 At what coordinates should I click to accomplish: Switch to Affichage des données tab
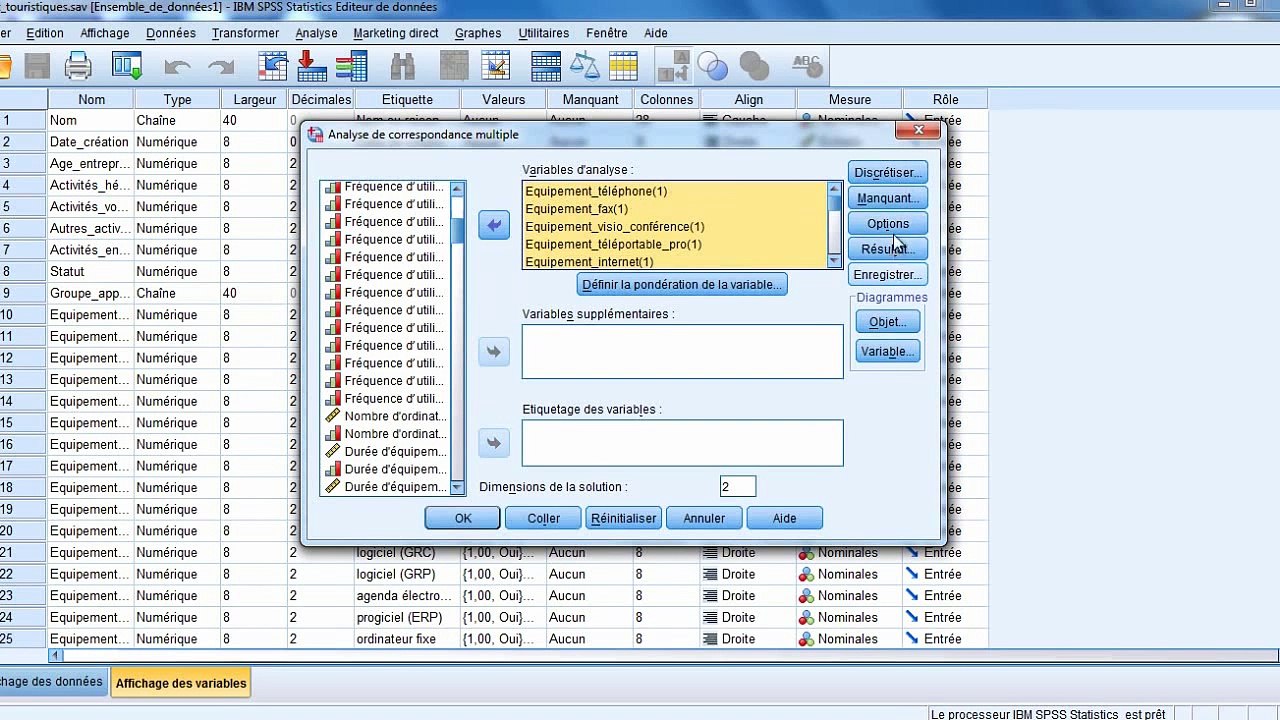click(52, 682)
